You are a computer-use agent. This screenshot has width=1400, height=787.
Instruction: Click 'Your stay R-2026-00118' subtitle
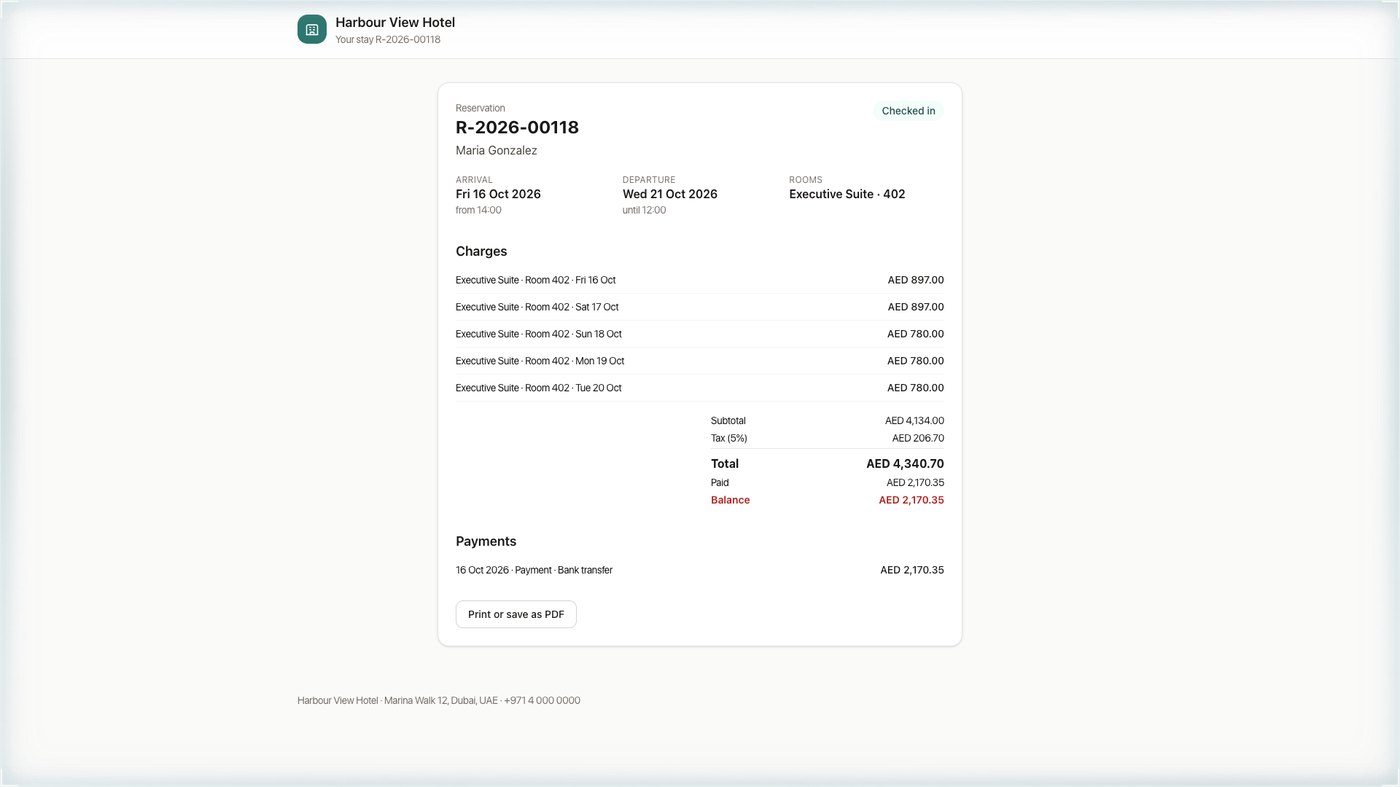(x=388, y=40)
